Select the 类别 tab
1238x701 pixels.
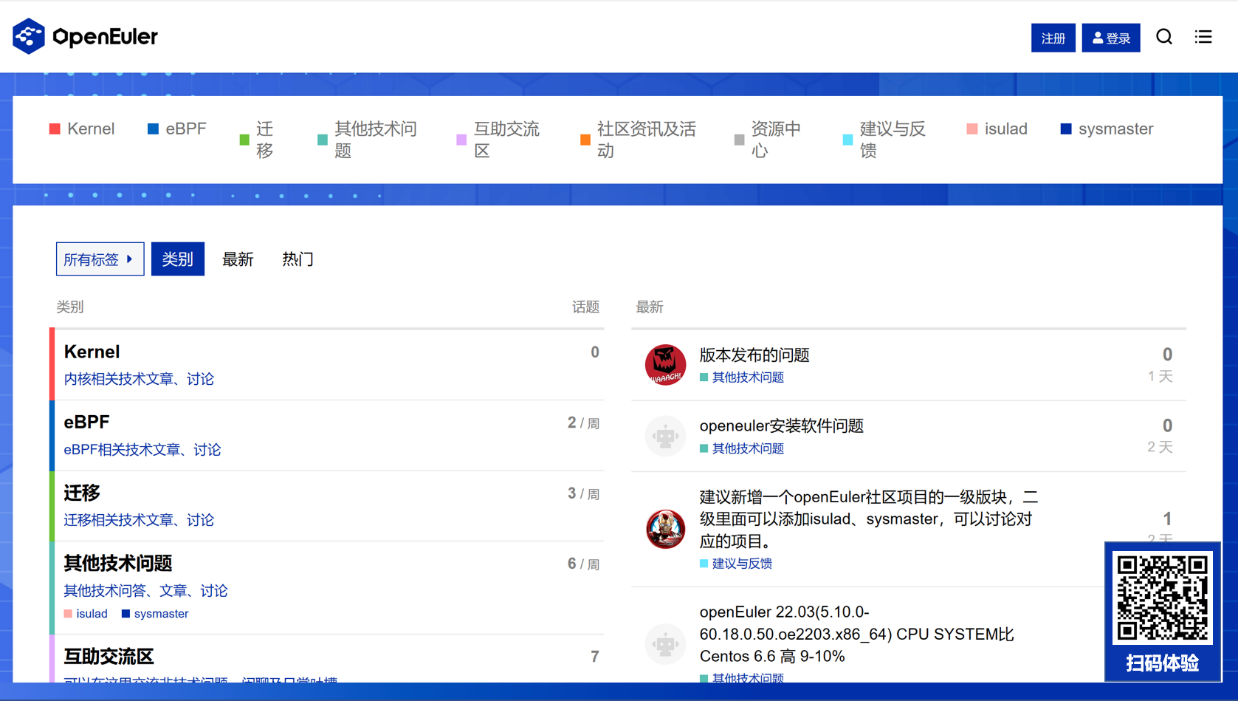tap(178, 259)
